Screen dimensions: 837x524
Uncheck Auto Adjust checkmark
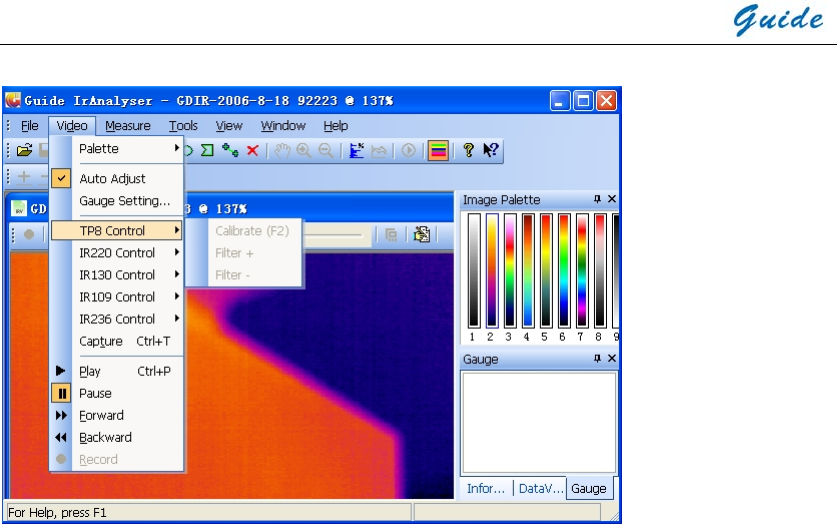pos(61,178)
